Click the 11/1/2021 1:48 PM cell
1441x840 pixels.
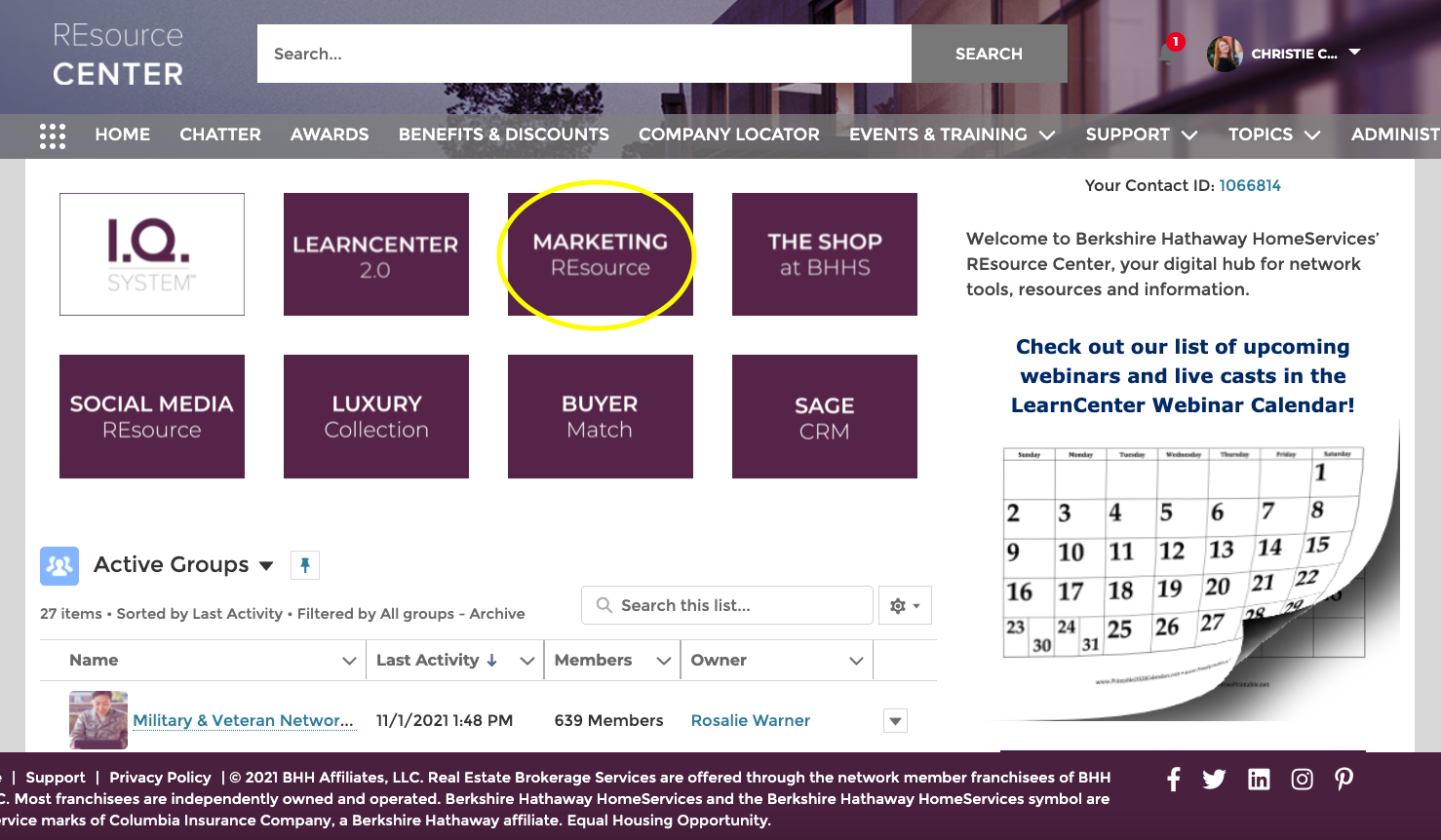coord(445,720)
